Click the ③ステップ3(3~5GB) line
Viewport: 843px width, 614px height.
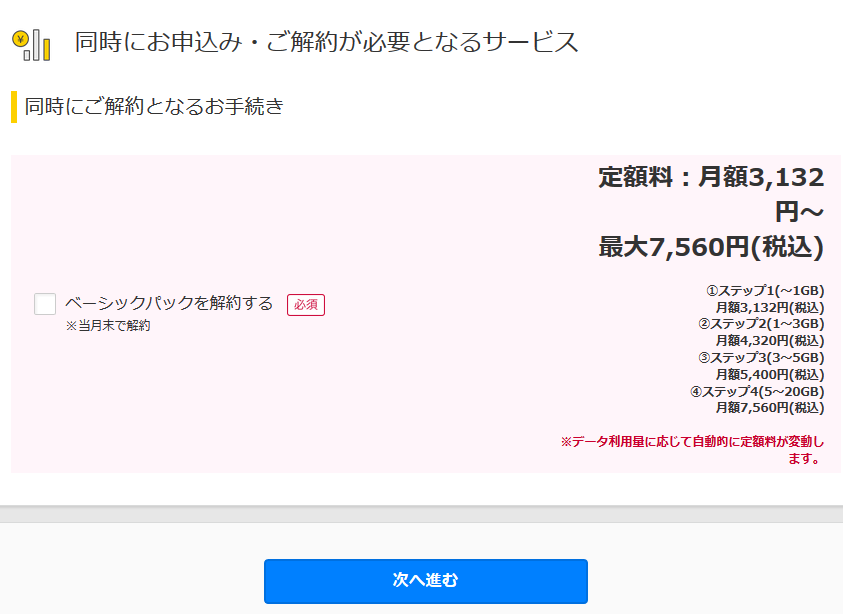(x=761, y=358)
